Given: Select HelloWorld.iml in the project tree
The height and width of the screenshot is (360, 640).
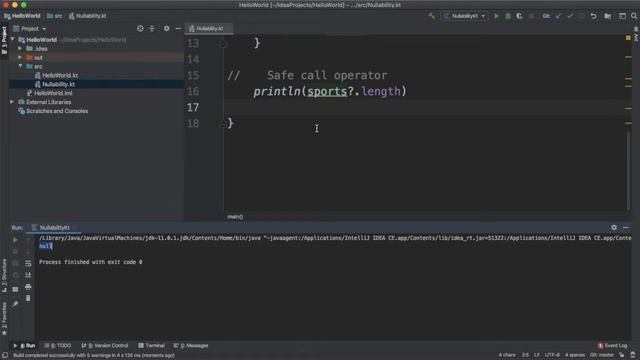Looking at the screenshot, I should pyautogui.click(x=49, y=93).
